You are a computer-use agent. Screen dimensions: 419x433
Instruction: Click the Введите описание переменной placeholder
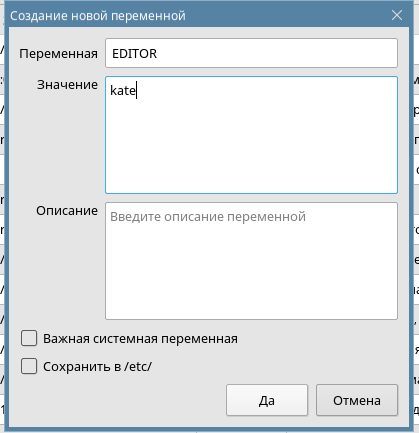(x=208, y=217)
